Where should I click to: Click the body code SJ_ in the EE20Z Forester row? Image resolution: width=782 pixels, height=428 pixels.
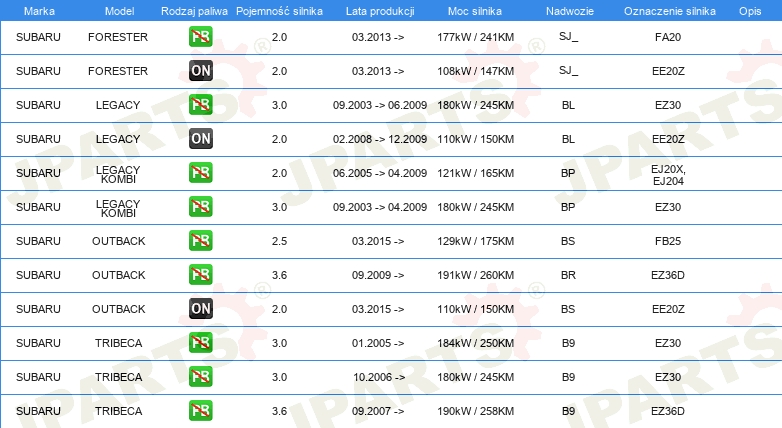click(569, 71)
